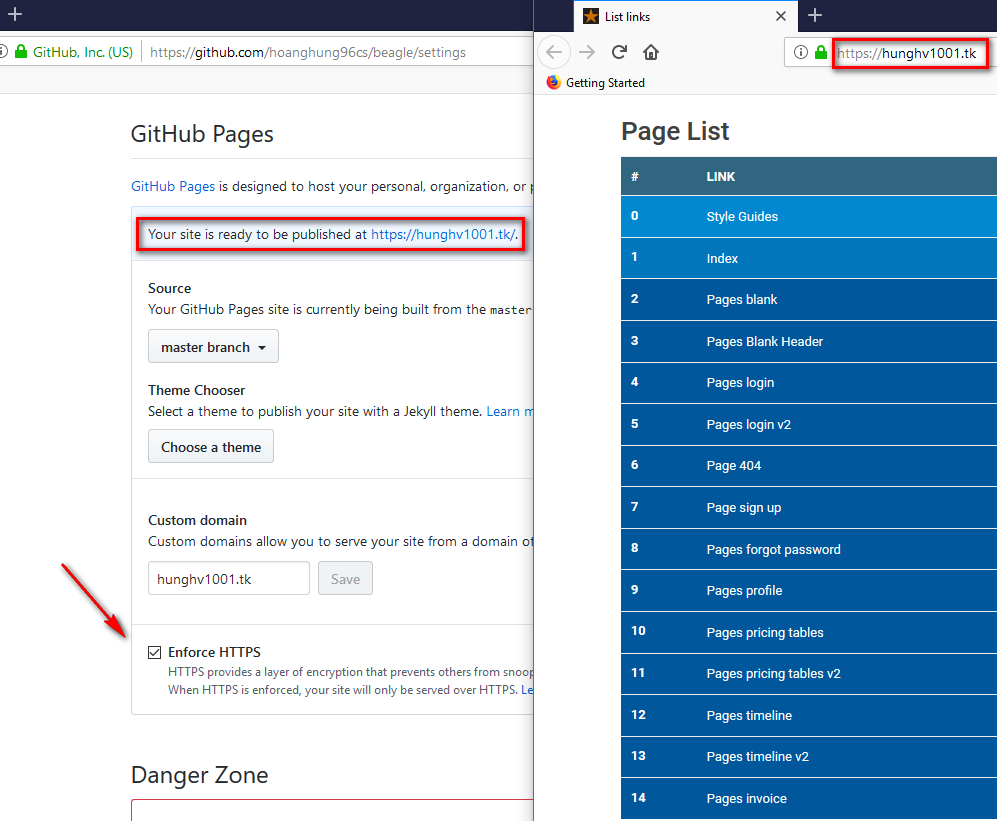997x821 pixels.
Task: Click the Enforce HTTPS label text
Action: pos(214,652)
